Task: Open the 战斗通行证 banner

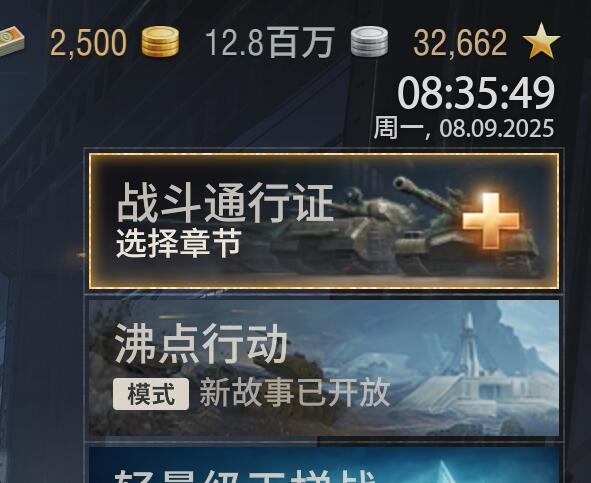Action: click(324, 221)
